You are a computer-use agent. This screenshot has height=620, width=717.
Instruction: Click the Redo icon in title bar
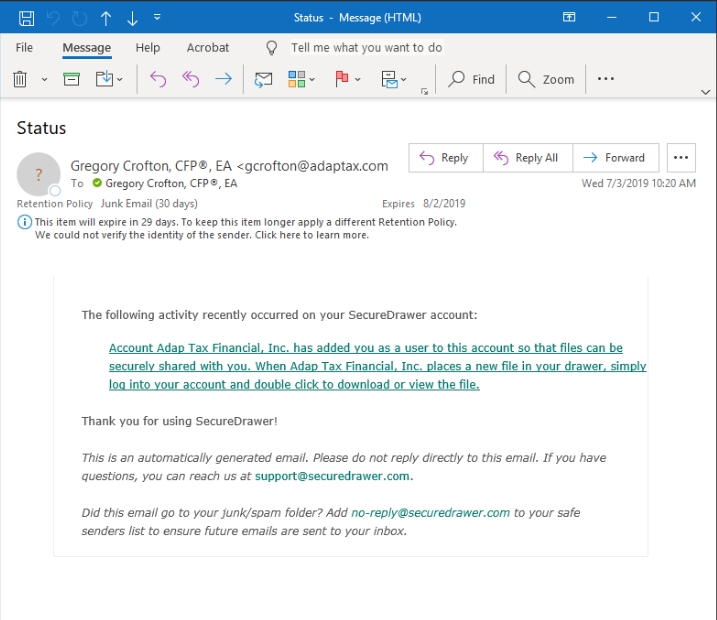tap(80, 18)
